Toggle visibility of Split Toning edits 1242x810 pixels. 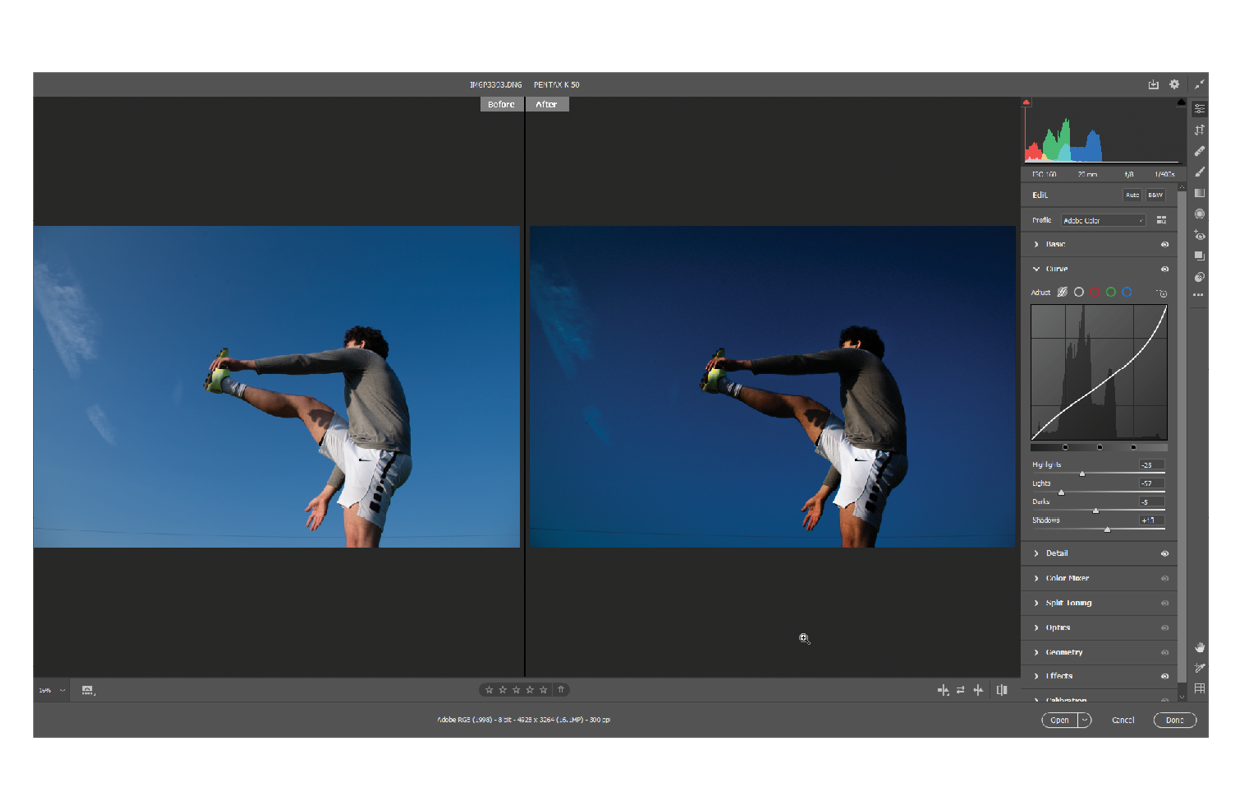point(1165,603)
